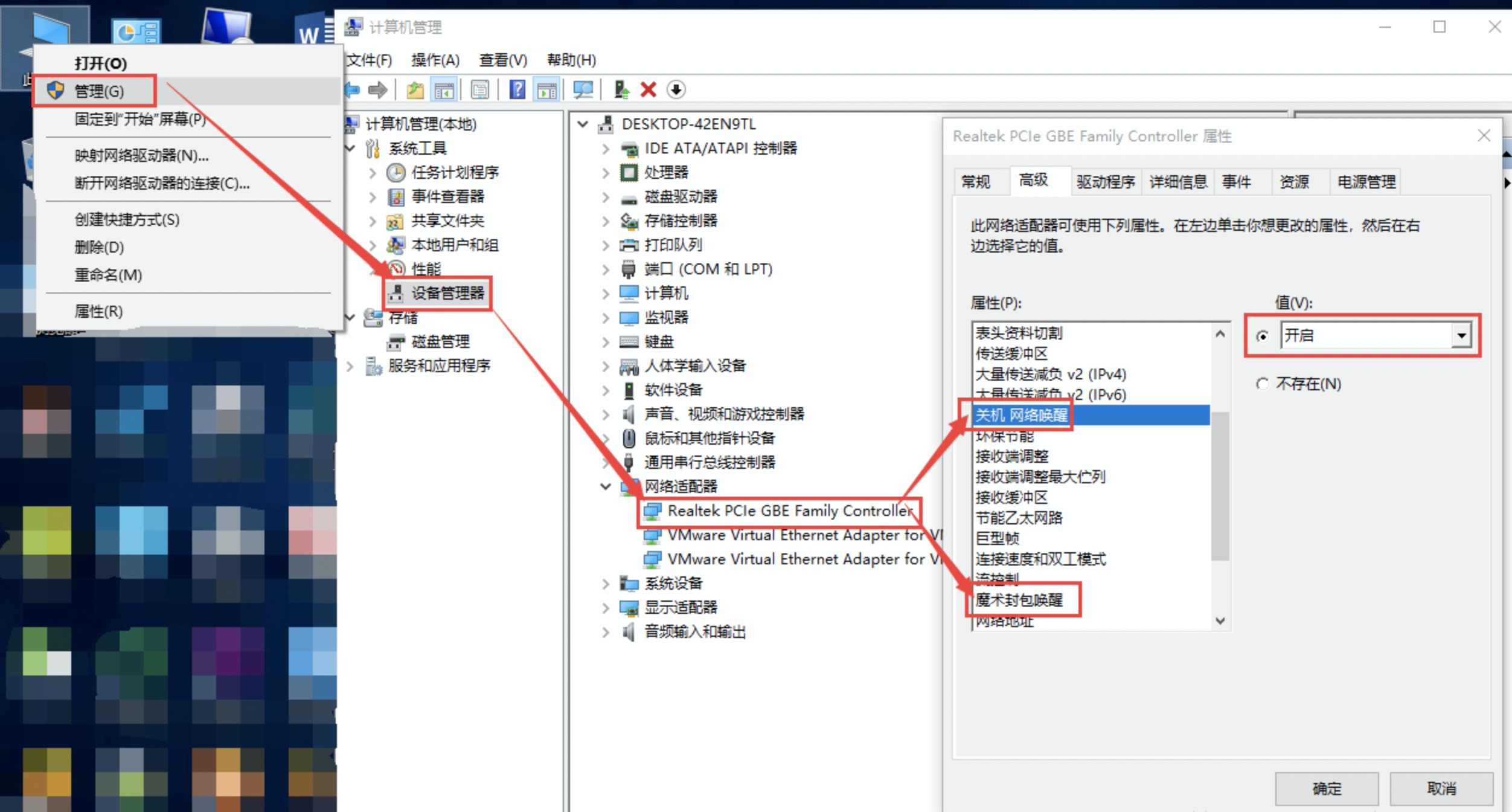Screen dimensions: 1512x812
Task: Expand the 端口 (COM 和 LPT) node
Action: pos(605,269)
